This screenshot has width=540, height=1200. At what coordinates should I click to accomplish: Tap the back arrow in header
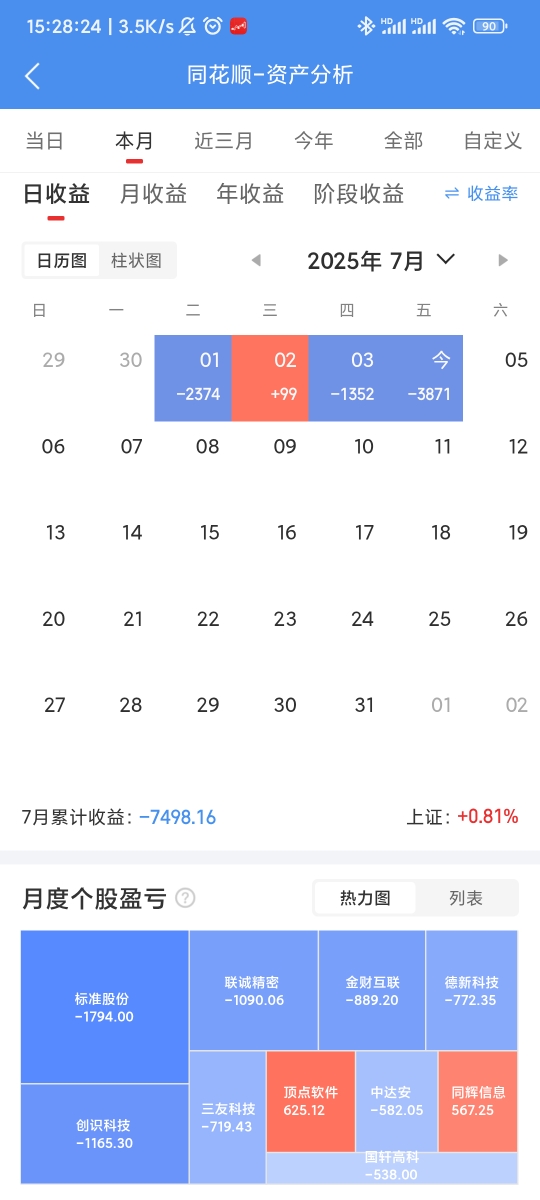(x=32, y=76)
